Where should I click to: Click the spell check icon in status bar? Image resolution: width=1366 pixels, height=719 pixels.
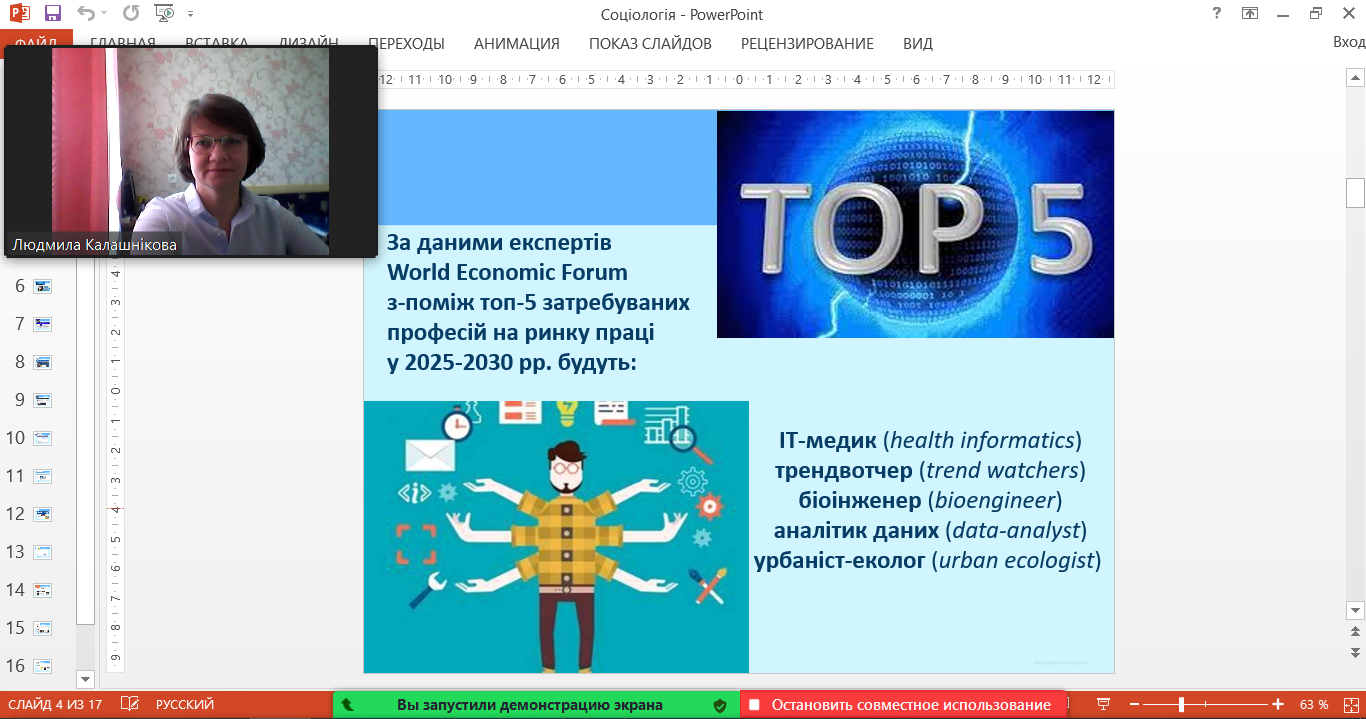click(129, 705)
